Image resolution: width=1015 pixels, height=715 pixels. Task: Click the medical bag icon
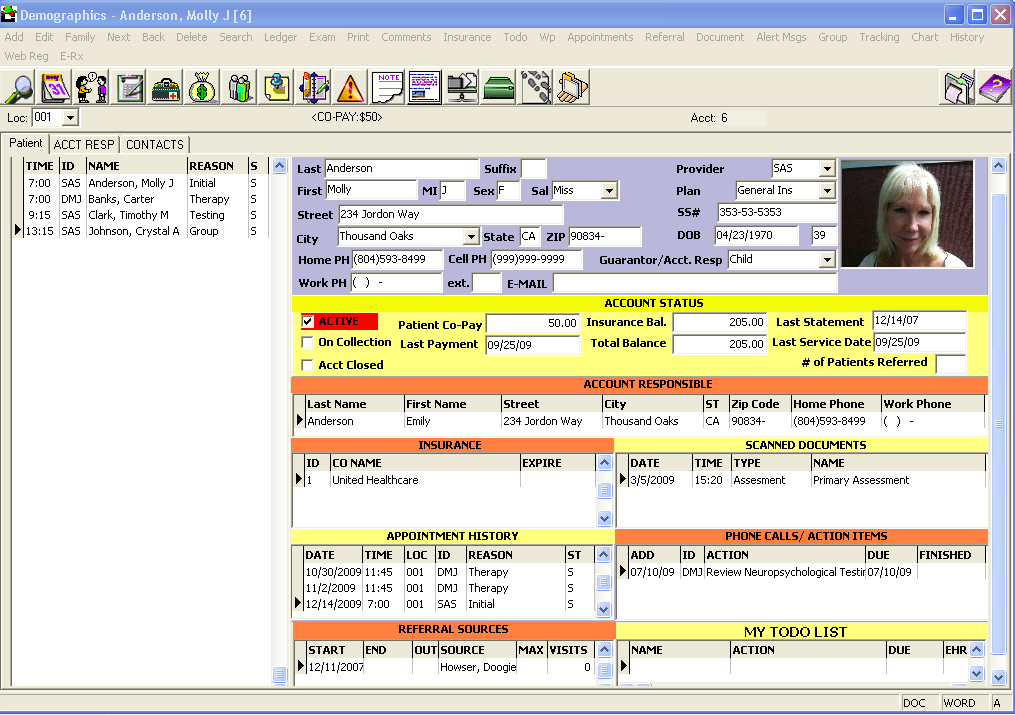point(166,88)
